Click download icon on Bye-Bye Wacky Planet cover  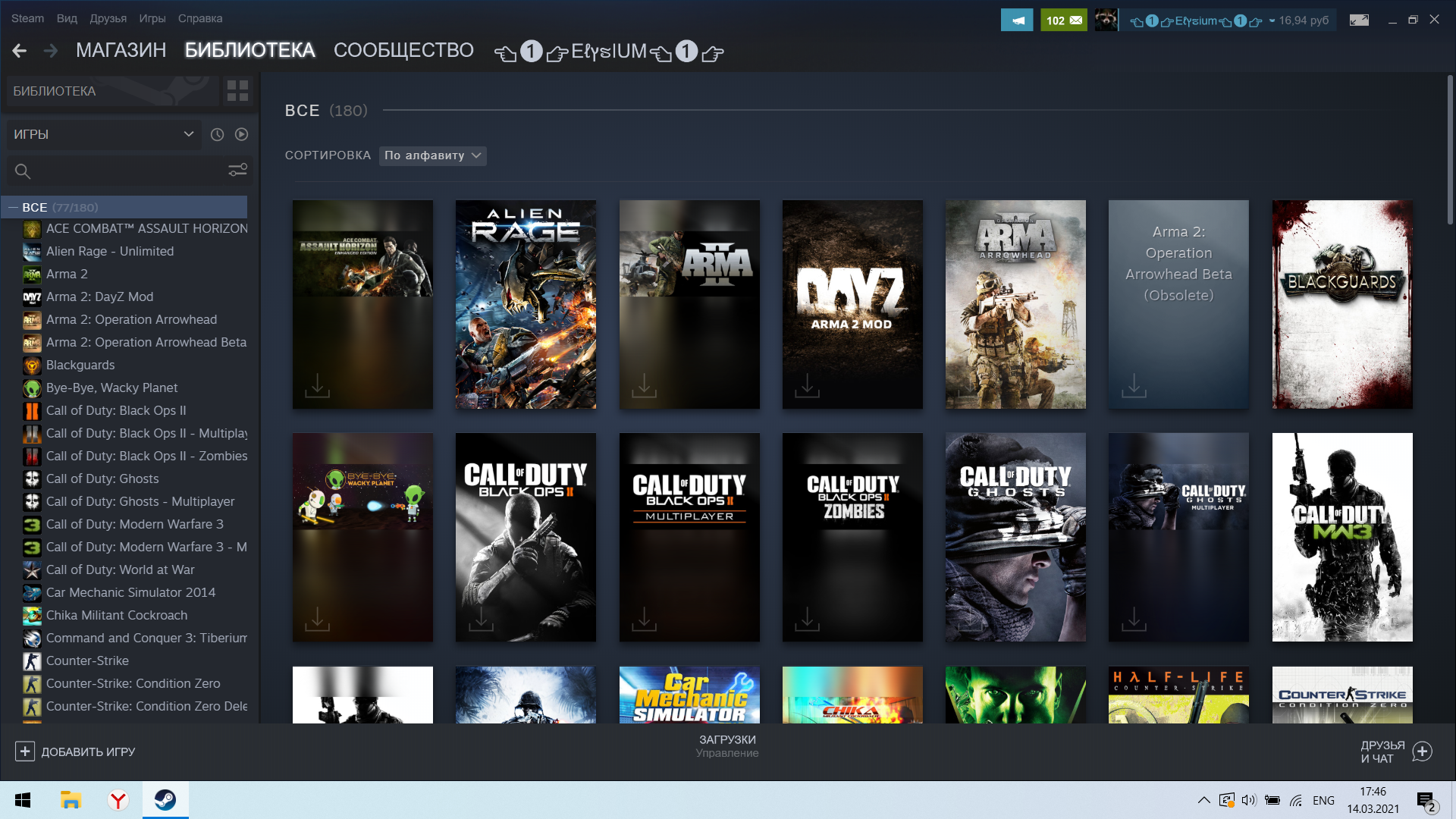click(317, 619)
